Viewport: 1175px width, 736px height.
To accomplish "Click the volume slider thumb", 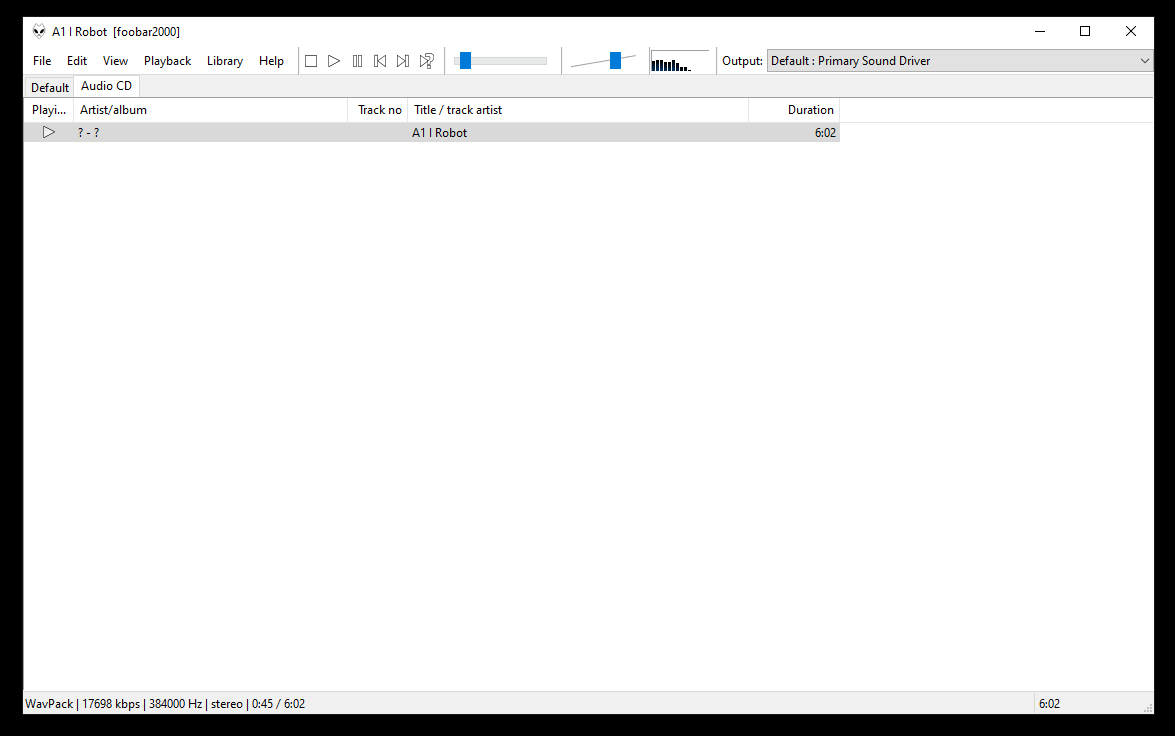I will tap(615, 61).
